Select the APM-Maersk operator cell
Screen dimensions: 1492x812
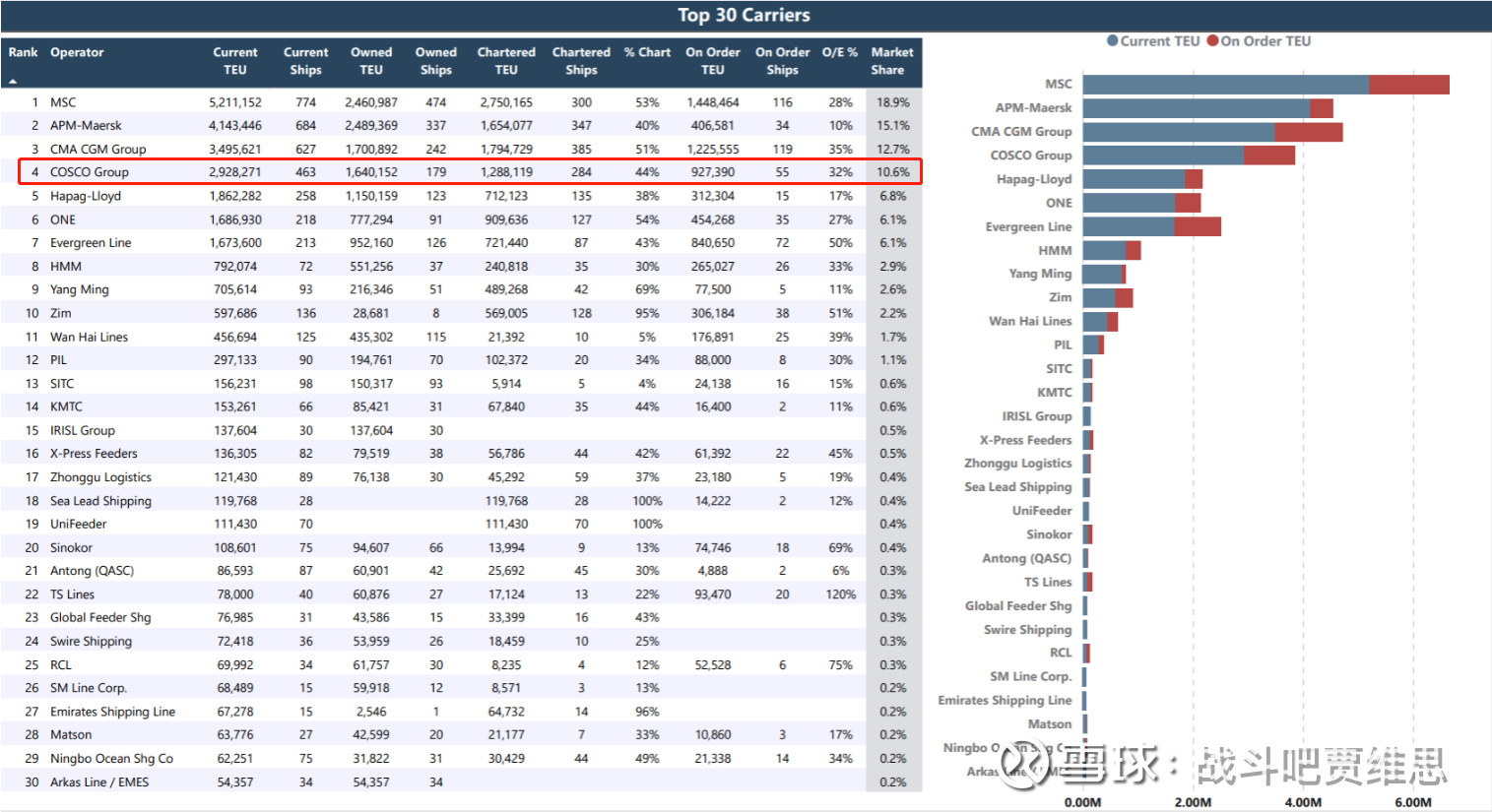[x=87, y=126]
